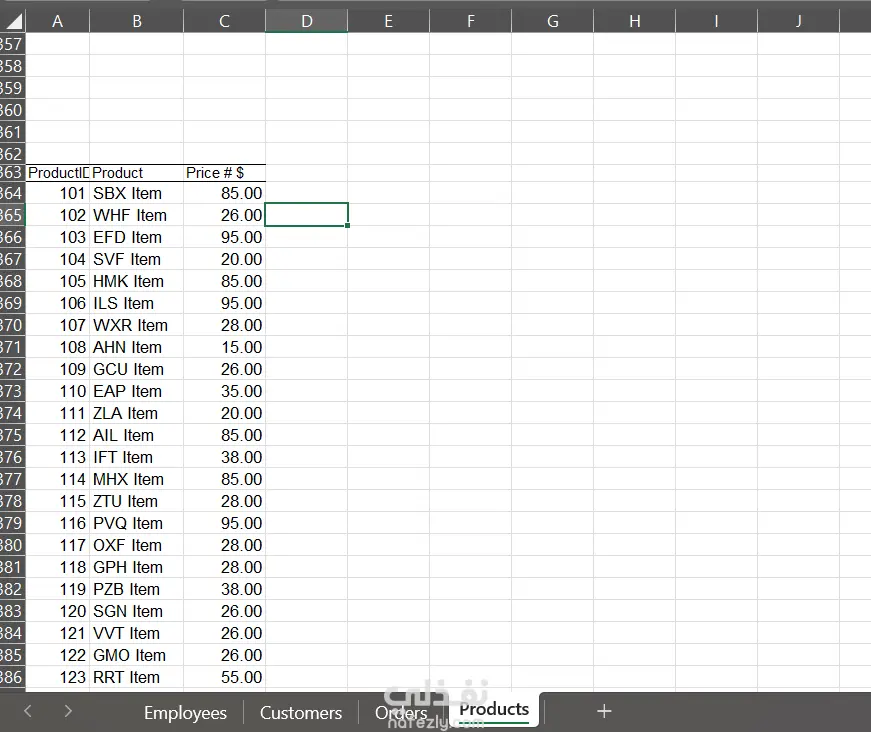Viewport: 871px width, 732px height.
Task: Select the 'SBX Item' cell
Action: click(x=137, y=193)
